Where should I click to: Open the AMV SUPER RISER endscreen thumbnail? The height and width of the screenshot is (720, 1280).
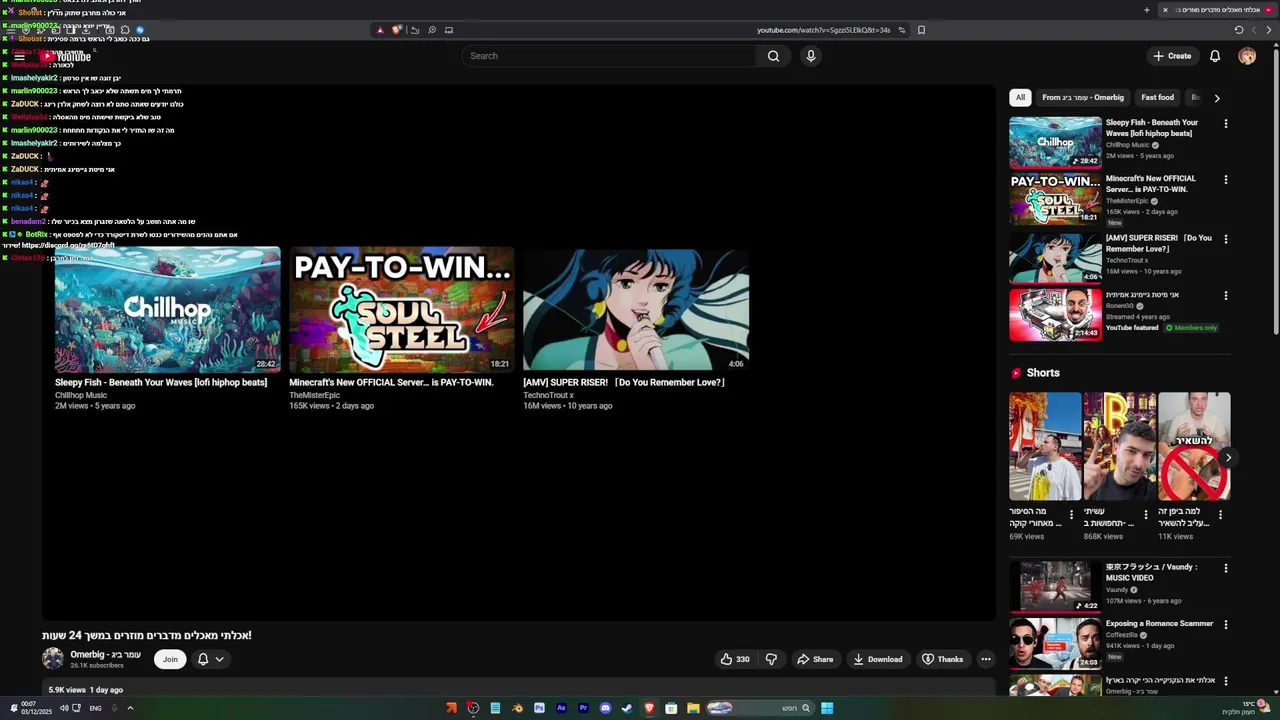coord(636,309)
